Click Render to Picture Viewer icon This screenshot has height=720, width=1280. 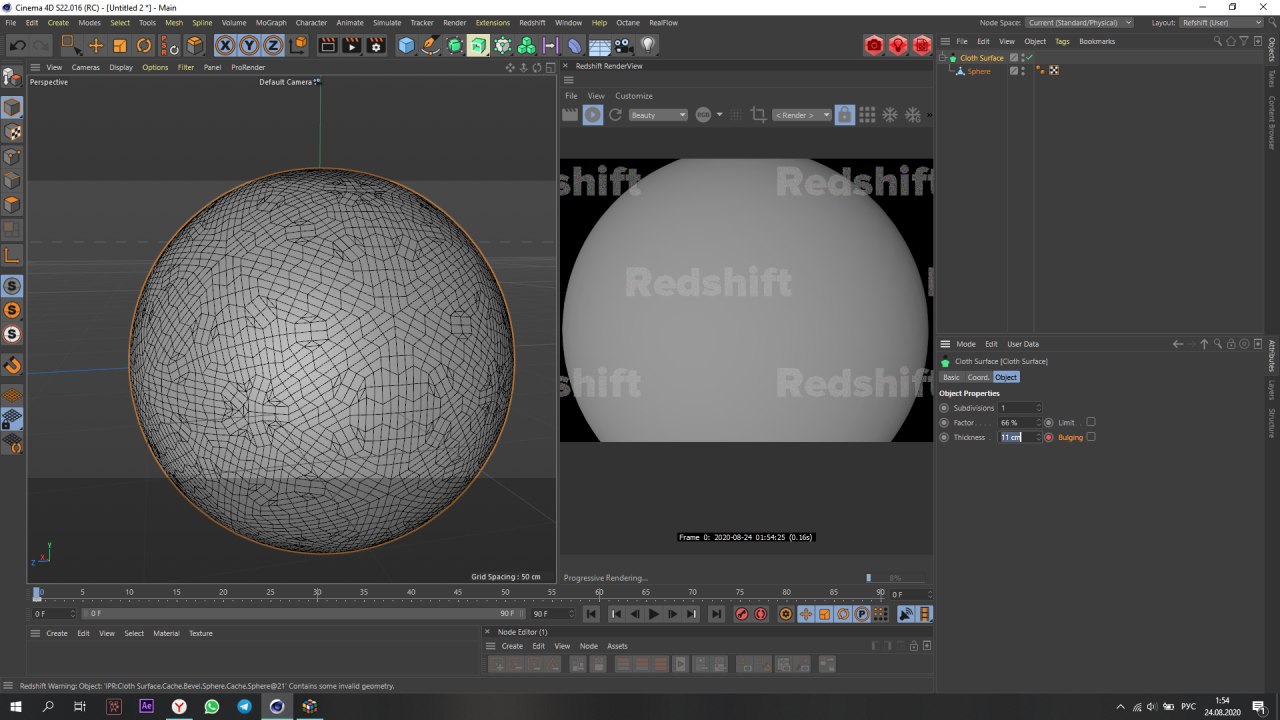click(x=352, y=45)
